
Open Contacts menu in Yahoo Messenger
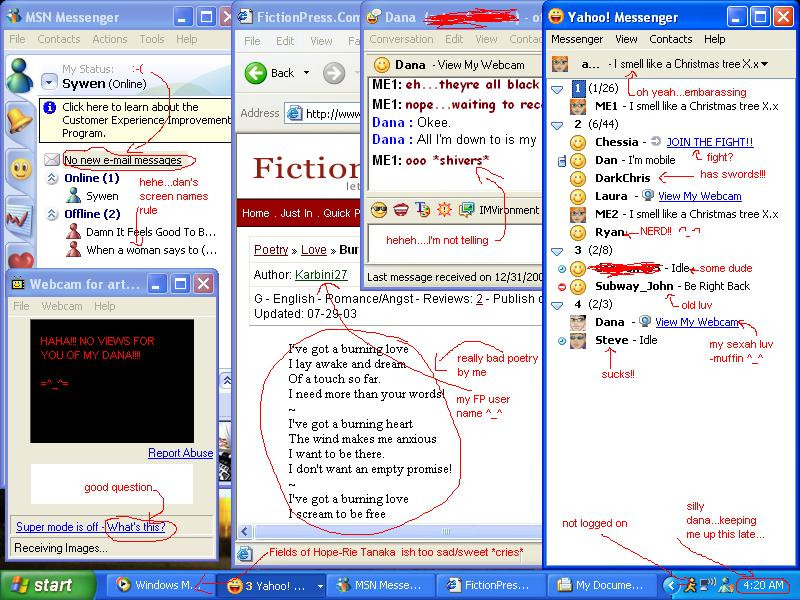(x=670, y=39)
